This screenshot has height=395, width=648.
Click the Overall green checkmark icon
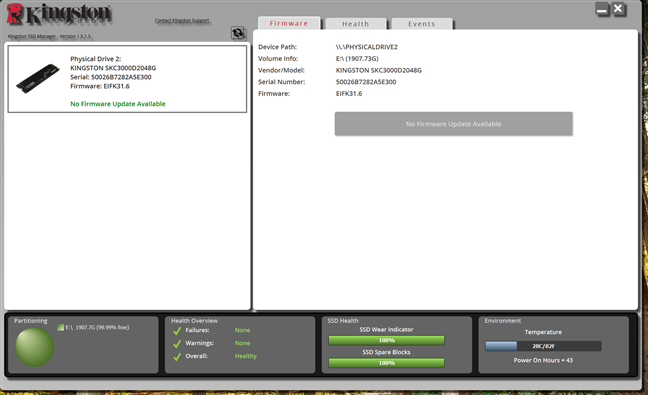[177, 356]
